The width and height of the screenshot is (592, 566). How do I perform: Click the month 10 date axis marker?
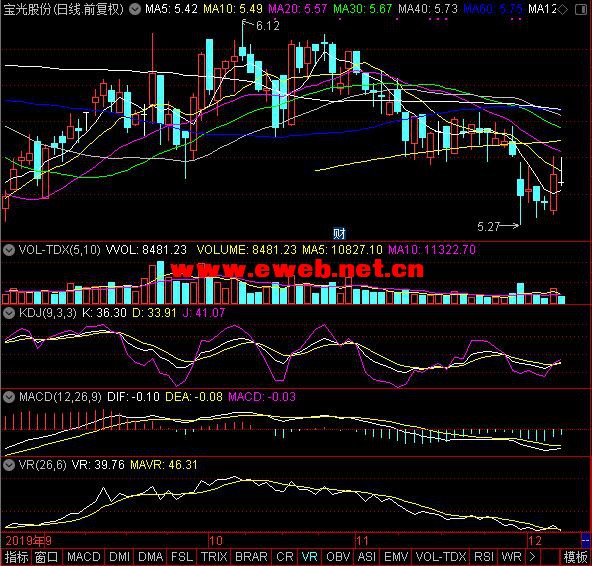[x=216, y=541]
